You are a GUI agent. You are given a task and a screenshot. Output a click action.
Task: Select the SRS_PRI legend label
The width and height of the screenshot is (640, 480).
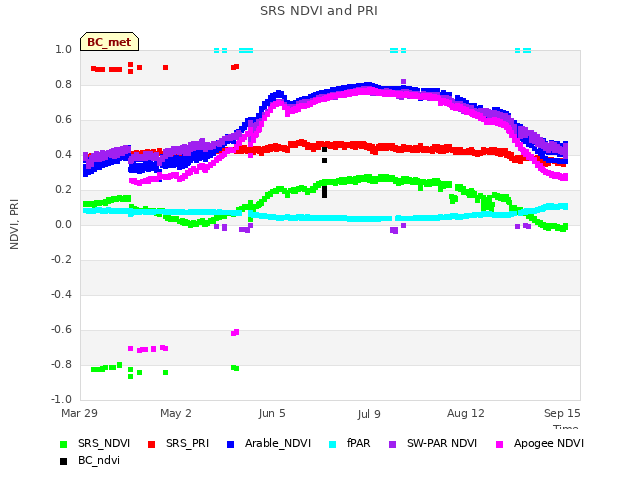187,444
